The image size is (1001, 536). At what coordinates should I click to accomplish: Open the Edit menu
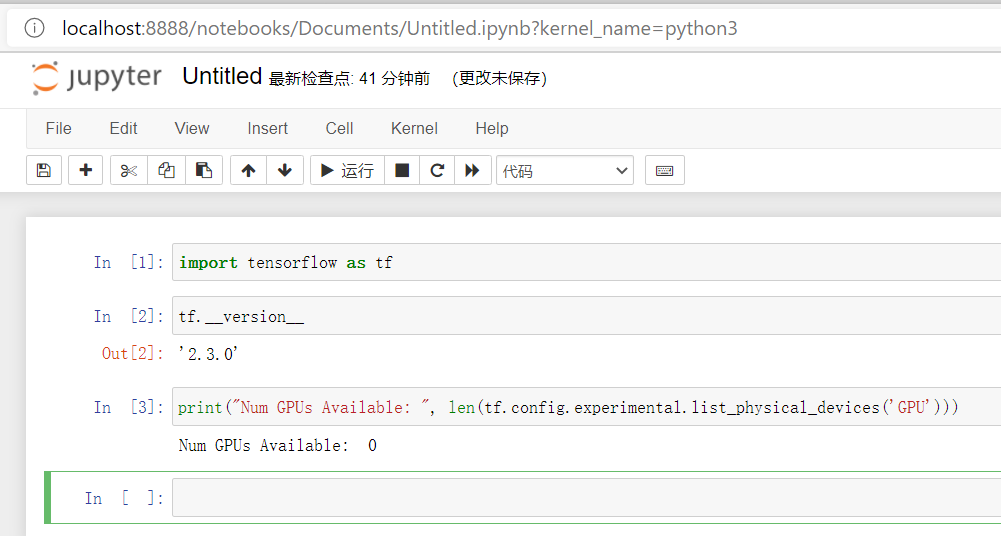(123, 128)
